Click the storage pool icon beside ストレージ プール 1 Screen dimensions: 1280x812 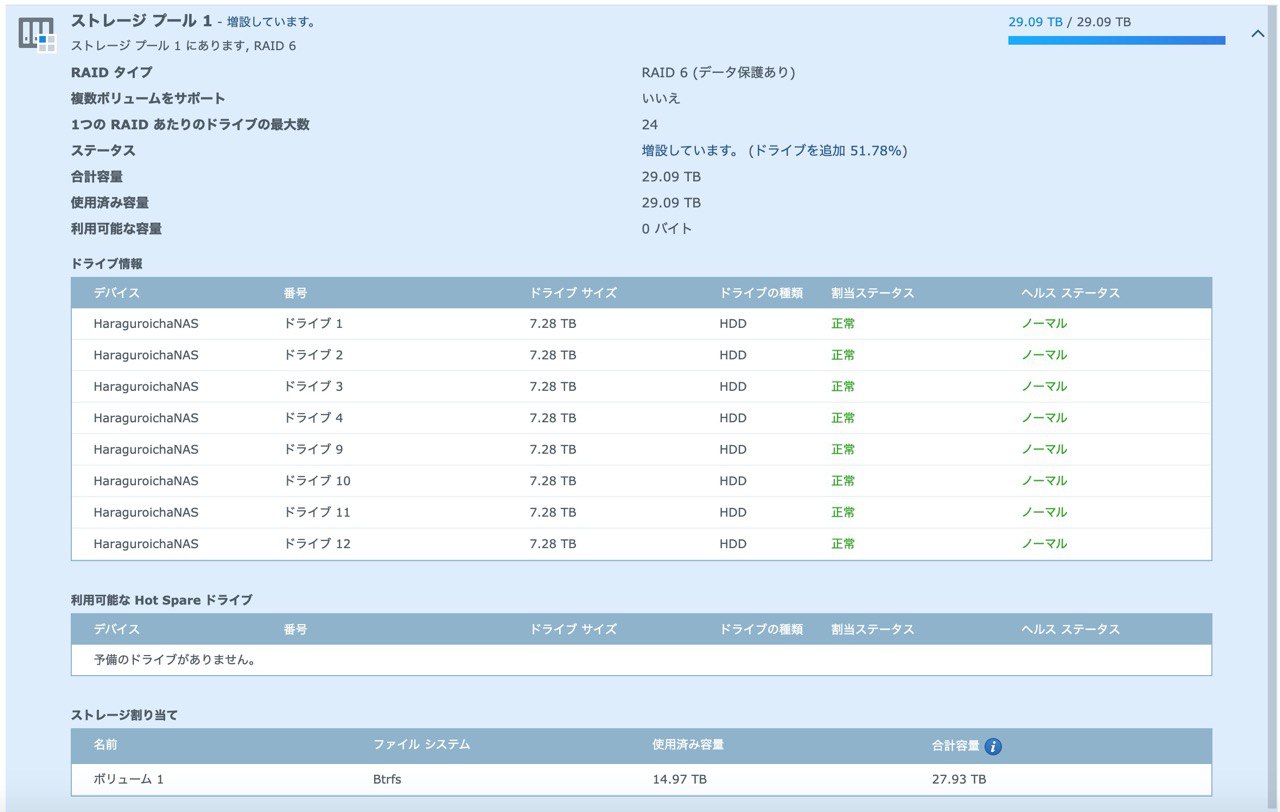pos(37,35)
